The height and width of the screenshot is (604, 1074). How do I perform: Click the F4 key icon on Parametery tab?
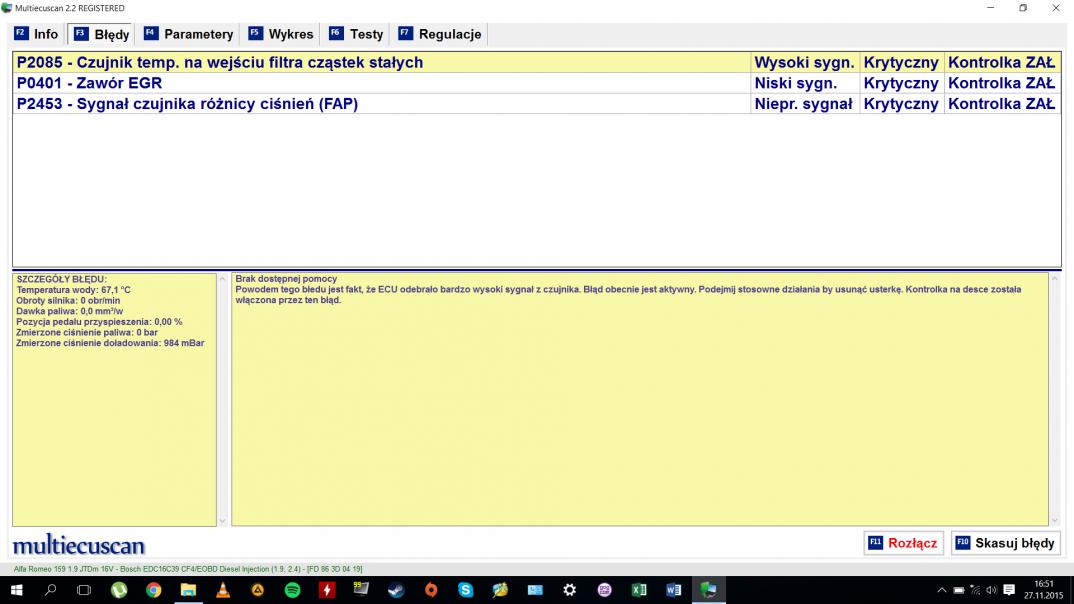coord(151,33)
